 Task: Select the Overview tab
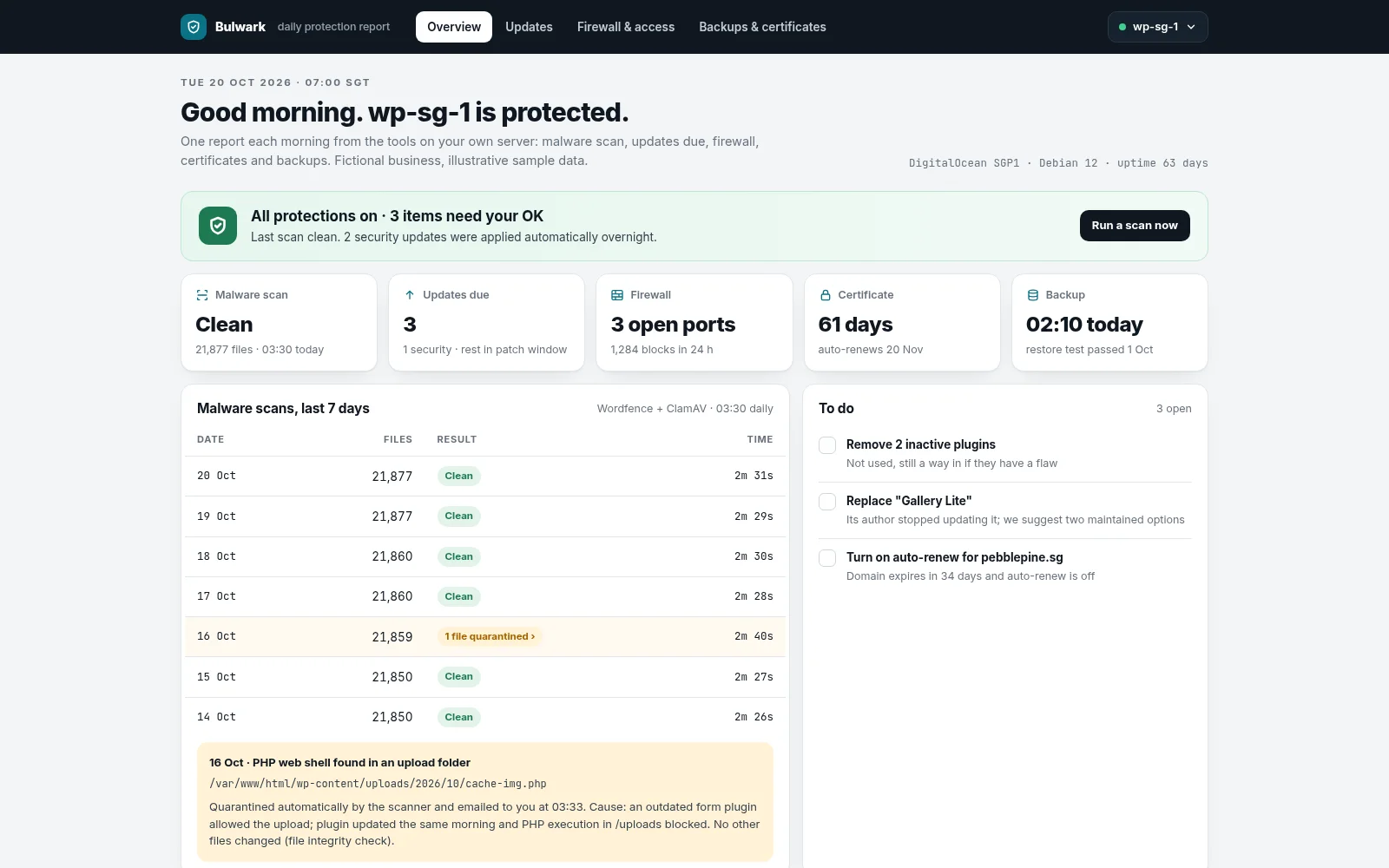[454, 27]
